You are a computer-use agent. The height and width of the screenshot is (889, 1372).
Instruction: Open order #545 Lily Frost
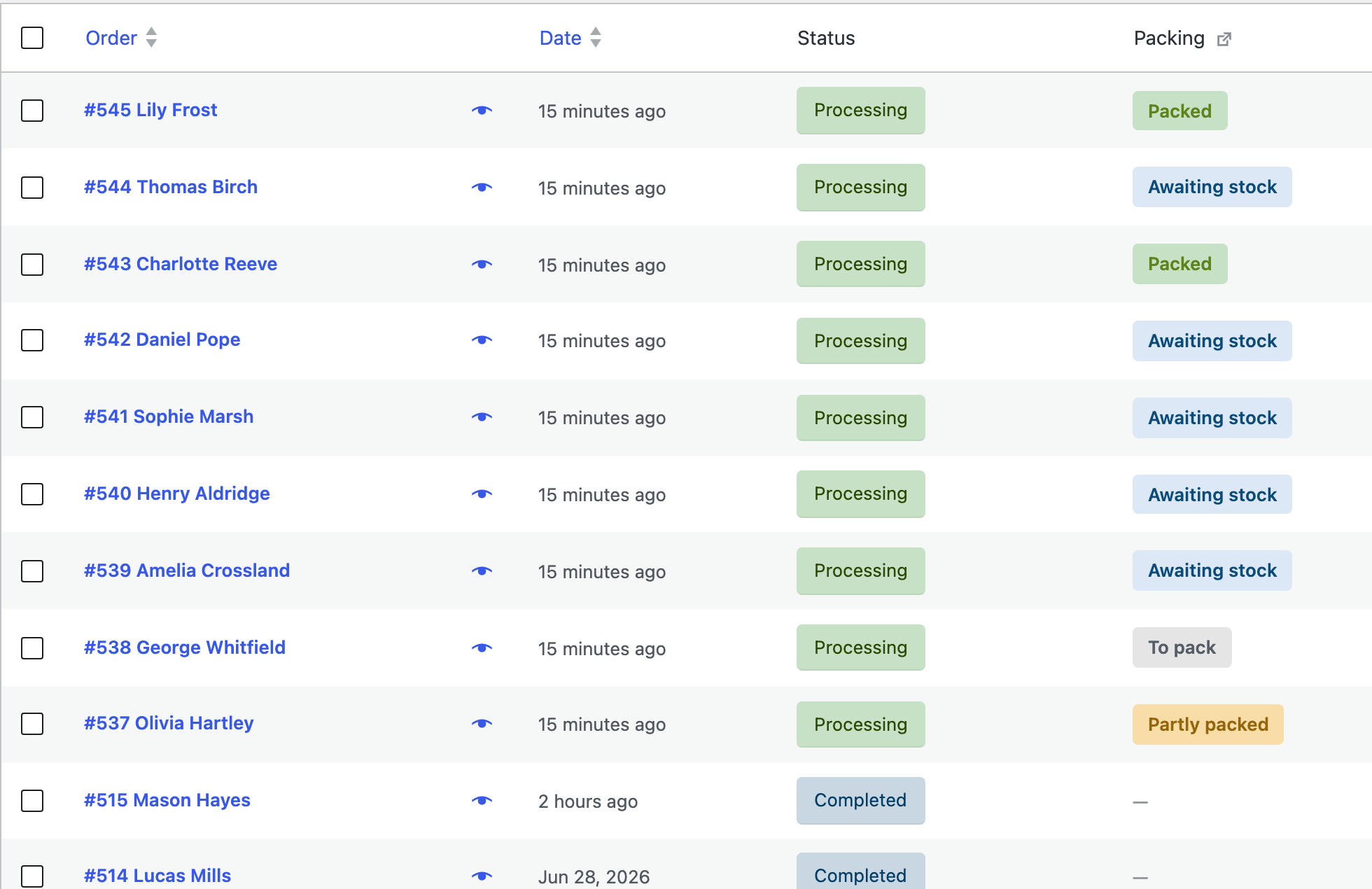click(150, 110)
